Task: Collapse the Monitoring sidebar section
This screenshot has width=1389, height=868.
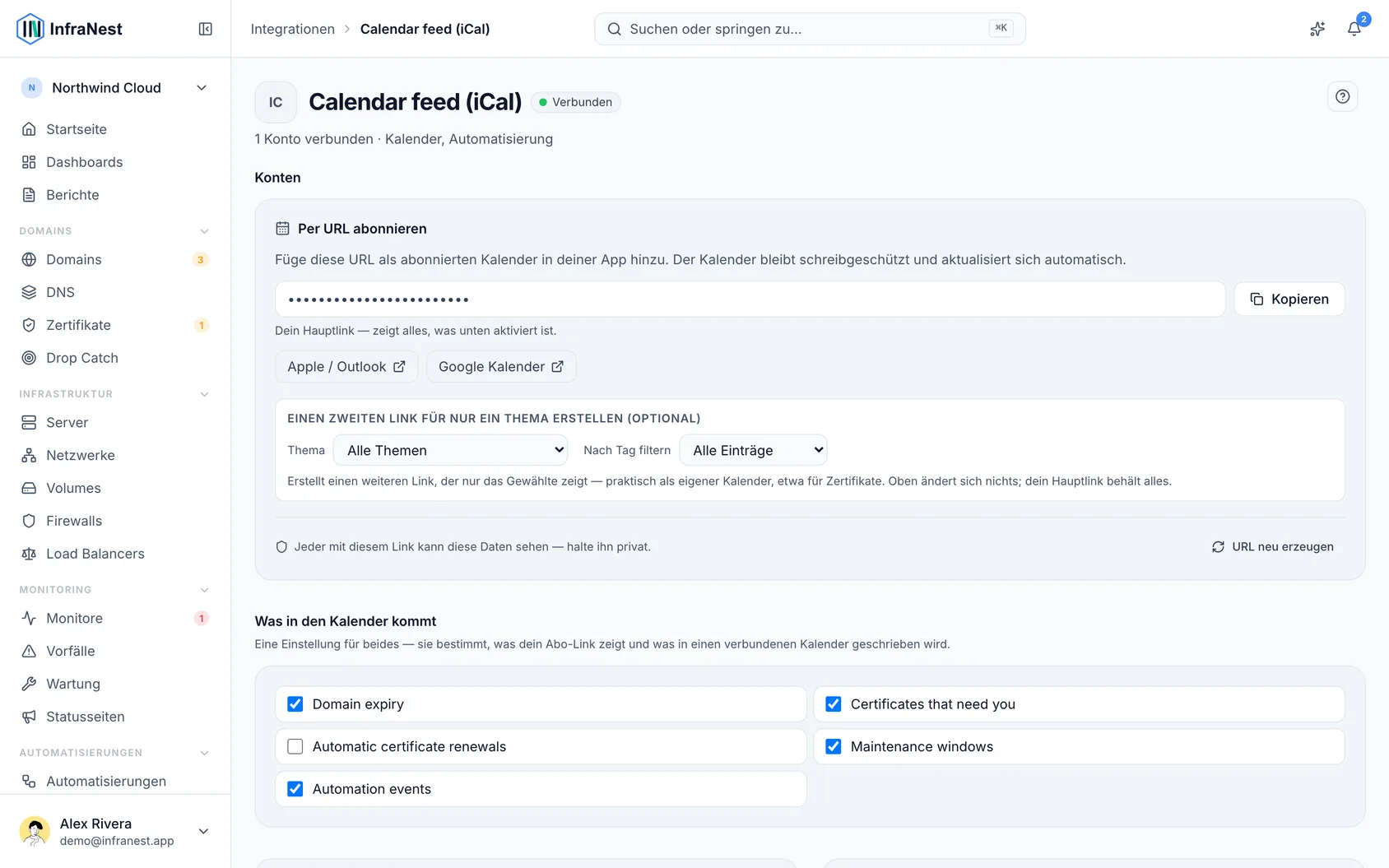Action: pyautogui.click(x=205, y=590)
